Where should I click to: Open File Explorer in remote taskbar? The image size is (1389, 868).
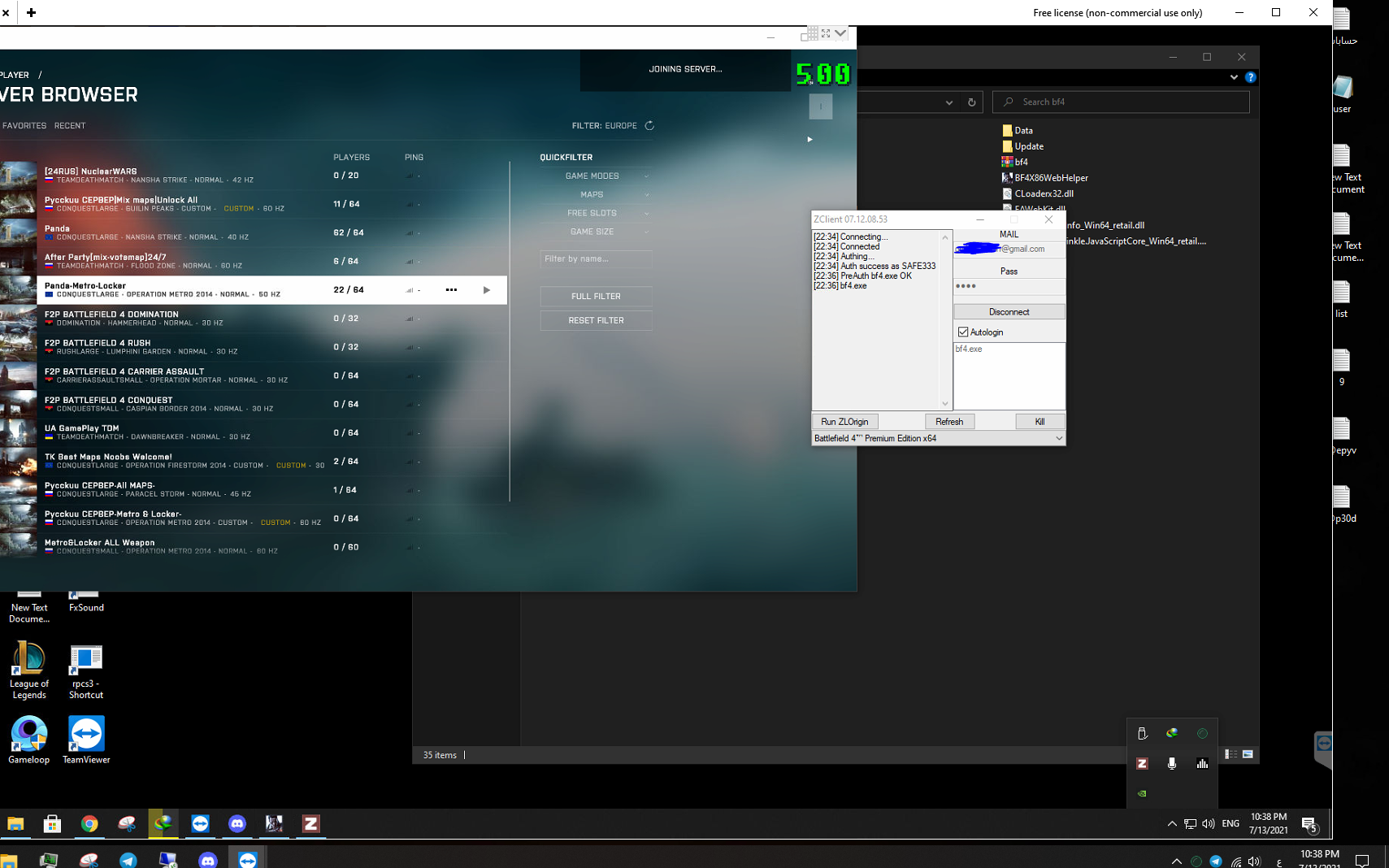[x=15, y=823]
